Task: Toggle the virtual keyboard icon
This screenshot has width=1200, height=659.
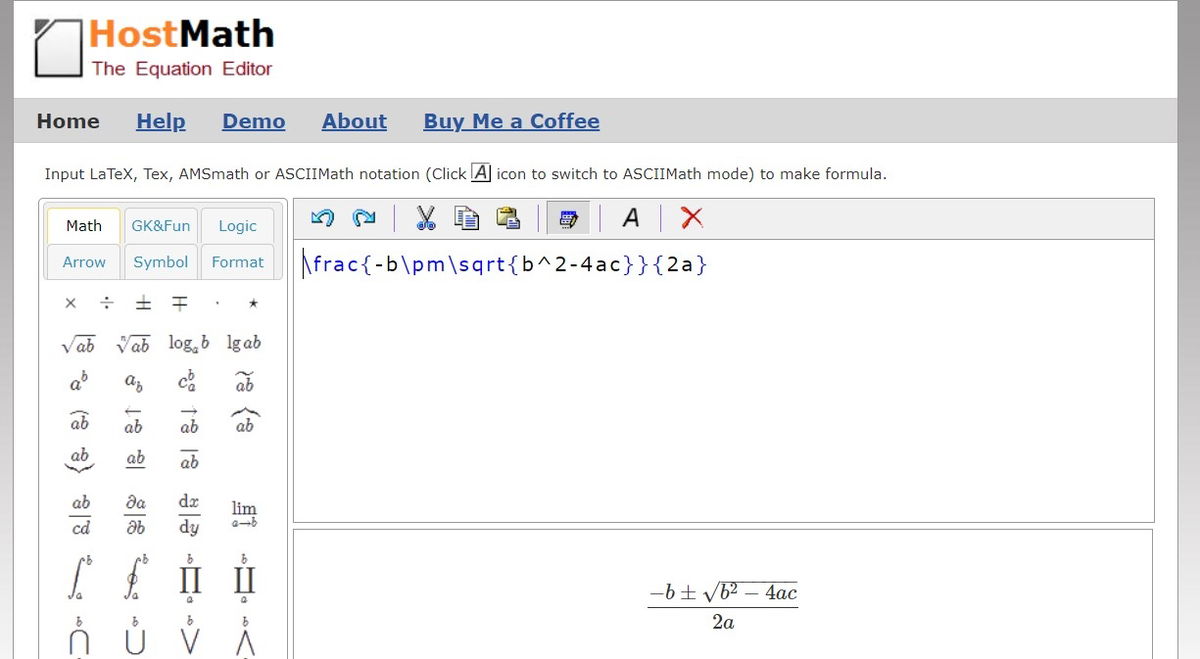Action: 568,217
